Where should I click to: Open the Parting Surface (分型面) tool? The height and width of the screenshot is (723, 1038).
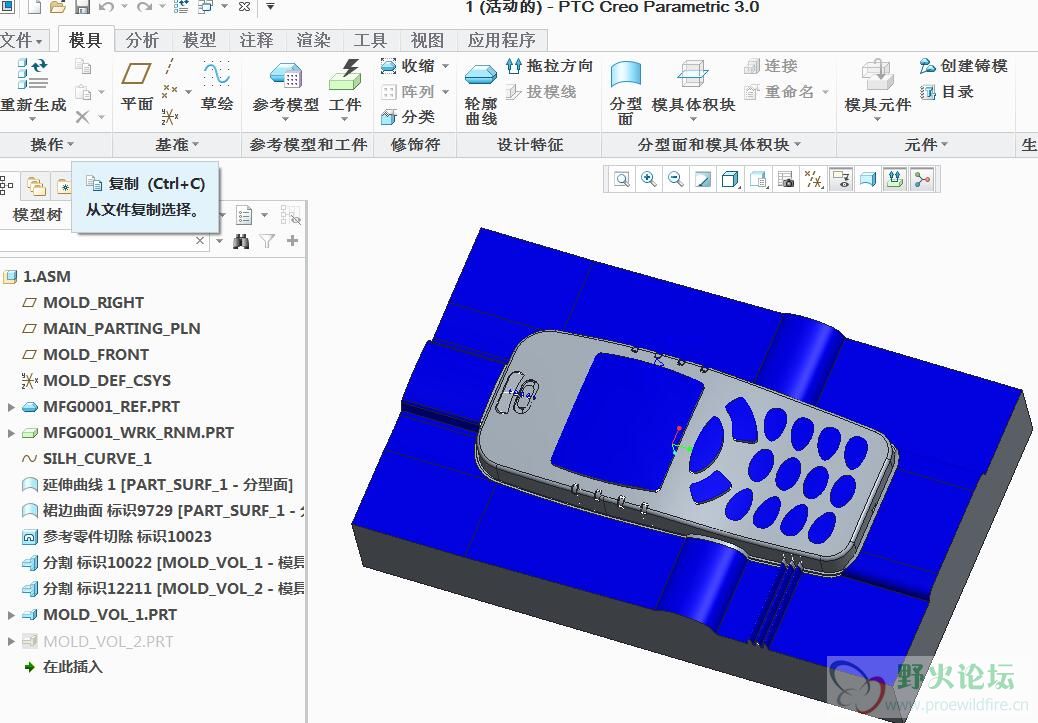626,93
